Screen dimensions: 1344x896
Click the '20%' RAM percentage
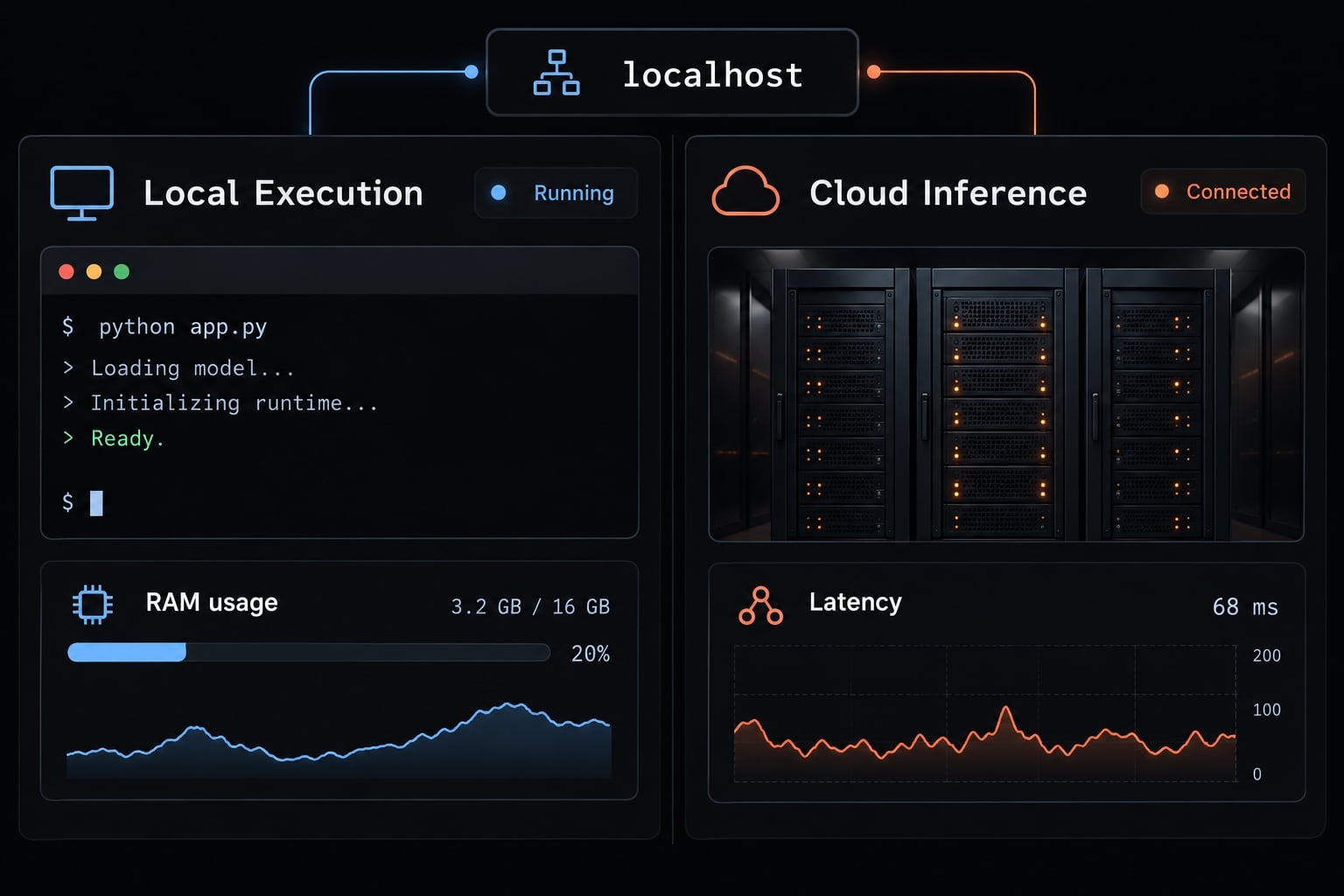tap(591, 654)
